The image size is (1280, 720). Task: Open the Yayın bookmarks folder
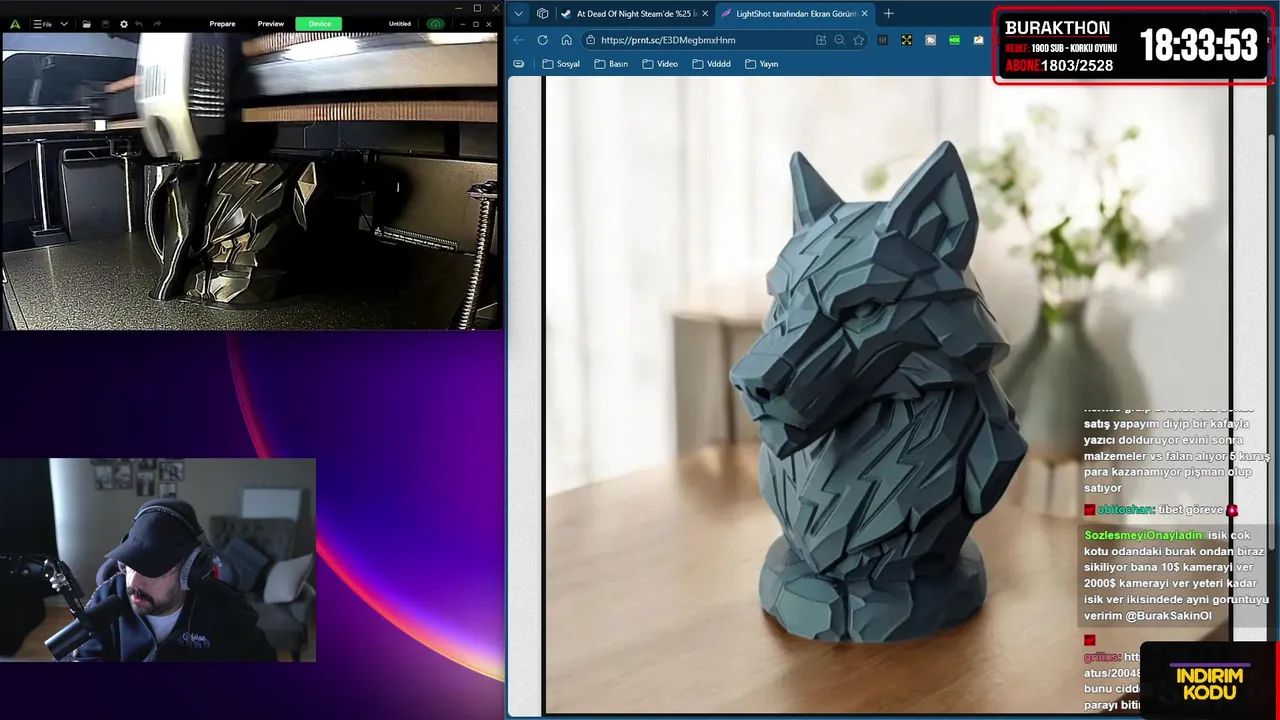coord(762,64)
